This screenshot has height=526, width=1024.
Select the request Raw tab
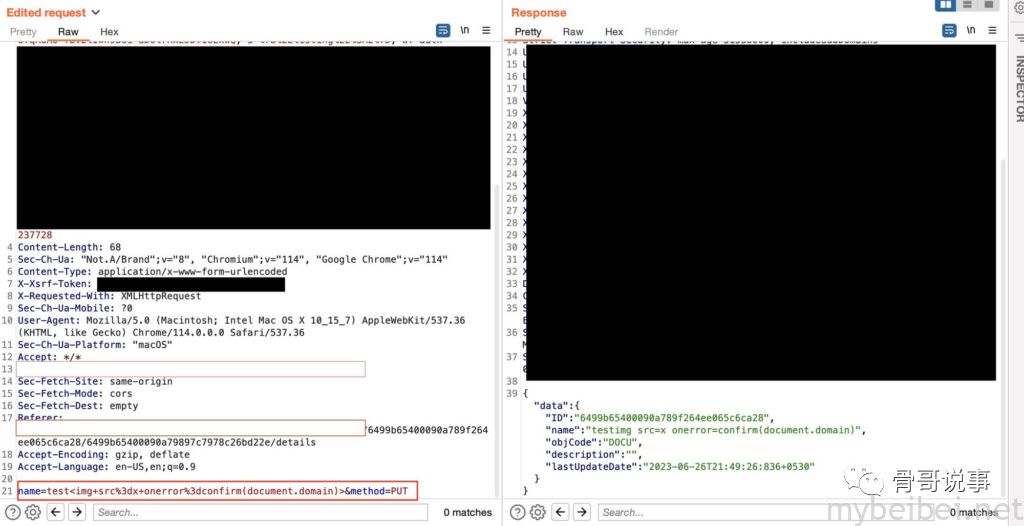pos(68,31)
